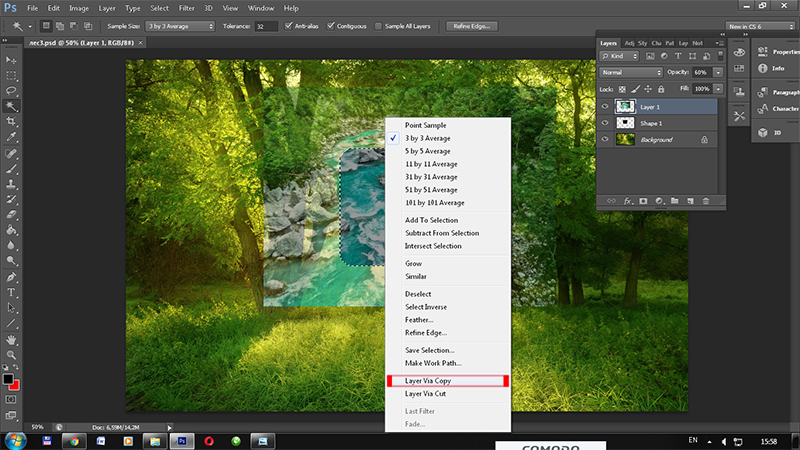Select the Eraser tool

(11, 214)
